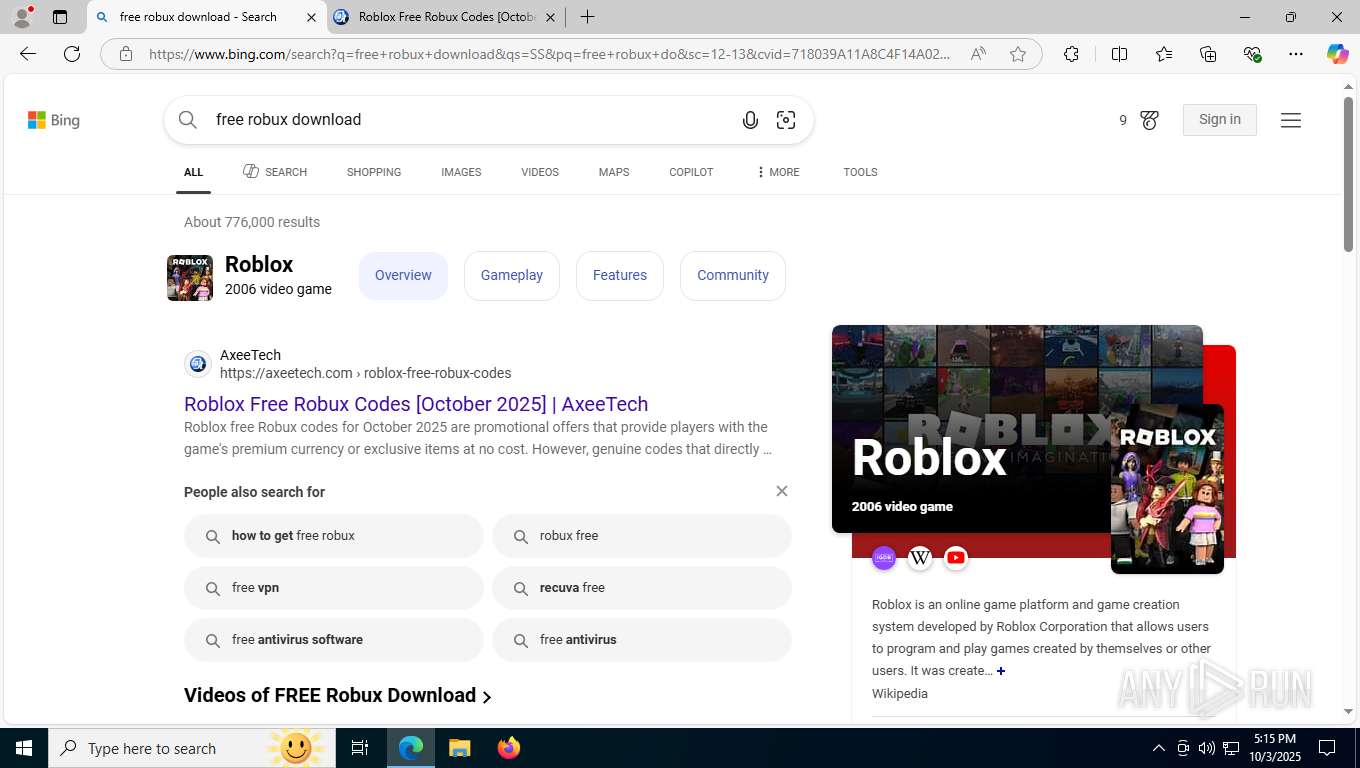The image size is (1360, 768).
Task: Open Edge Settings and more menu
Action: point(1296,54)
